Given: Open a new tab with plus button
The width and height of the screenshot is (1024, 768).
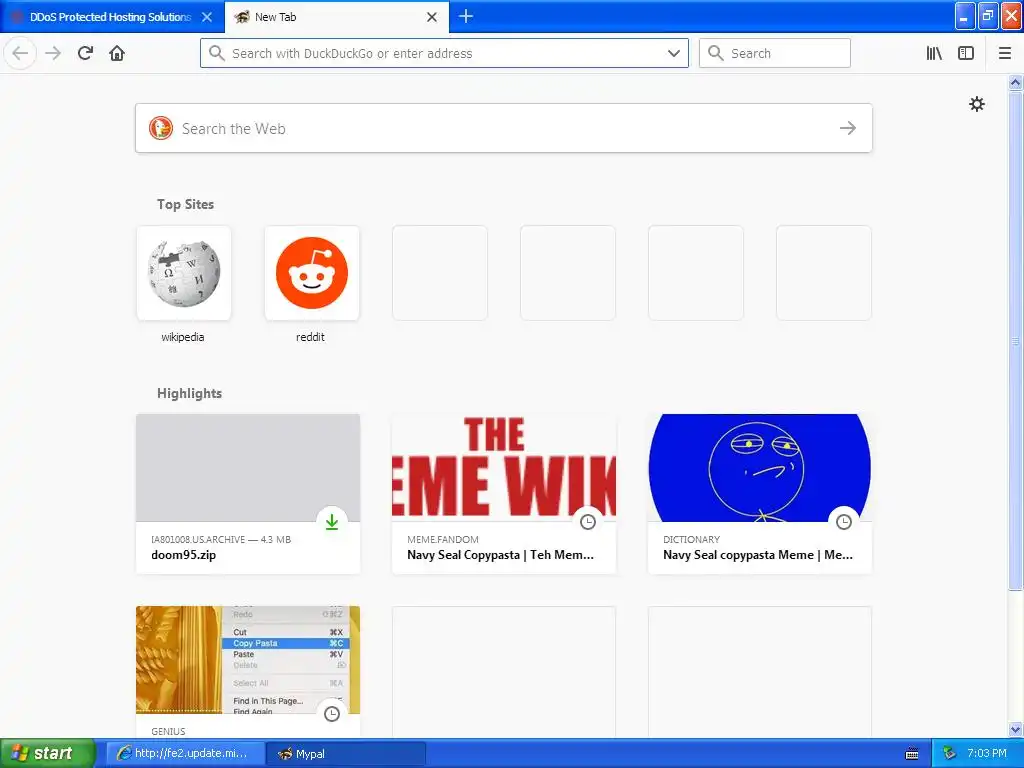Looking at the screenshot, I should tap(466, 16).
